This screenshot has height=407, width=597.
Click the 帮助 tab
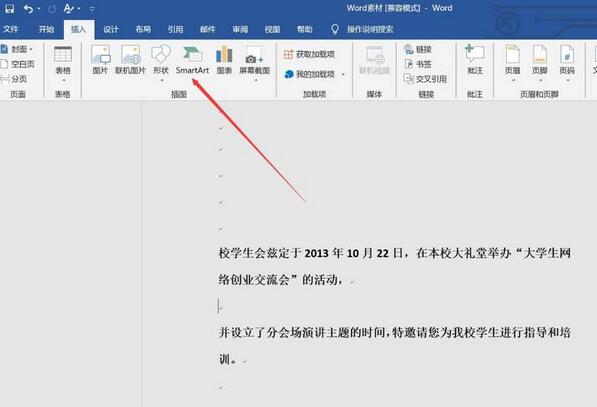coord(305,29)
